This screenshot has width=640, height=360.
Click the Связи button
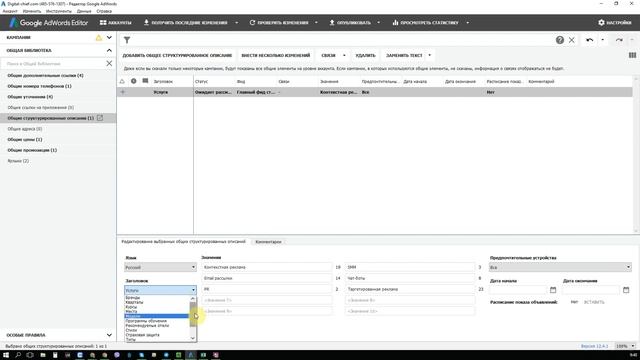pos(328,55)
